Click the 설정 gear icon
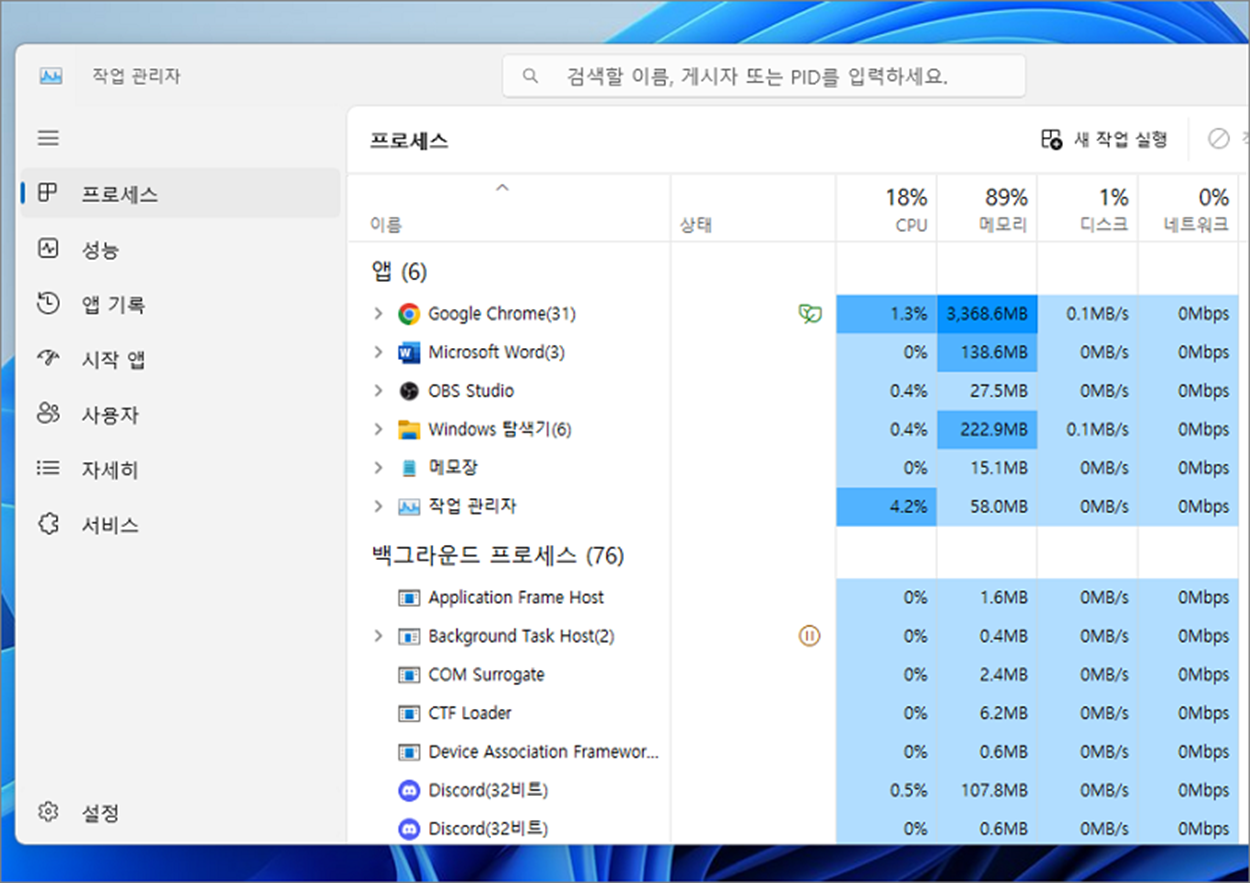Screen dimensions: 1250x883 48,811
